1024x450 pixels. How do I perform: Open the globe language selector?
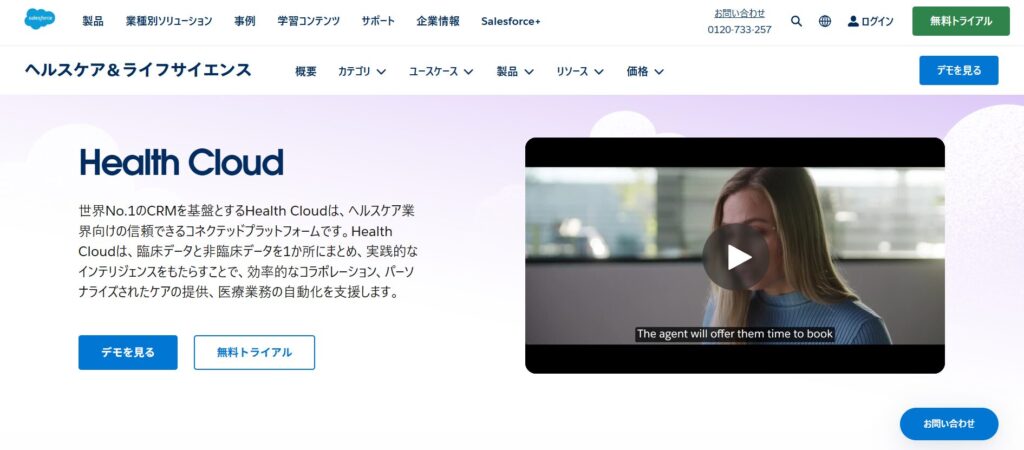point(825,21)
